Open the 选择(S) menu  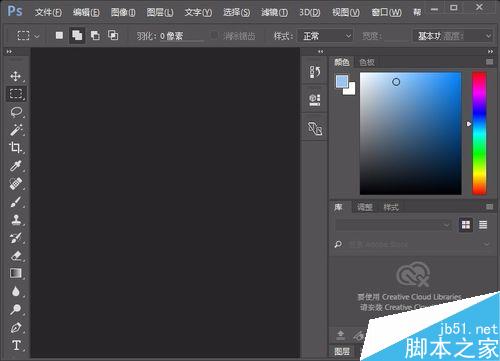pyautogui.click(x=236, y=13)
